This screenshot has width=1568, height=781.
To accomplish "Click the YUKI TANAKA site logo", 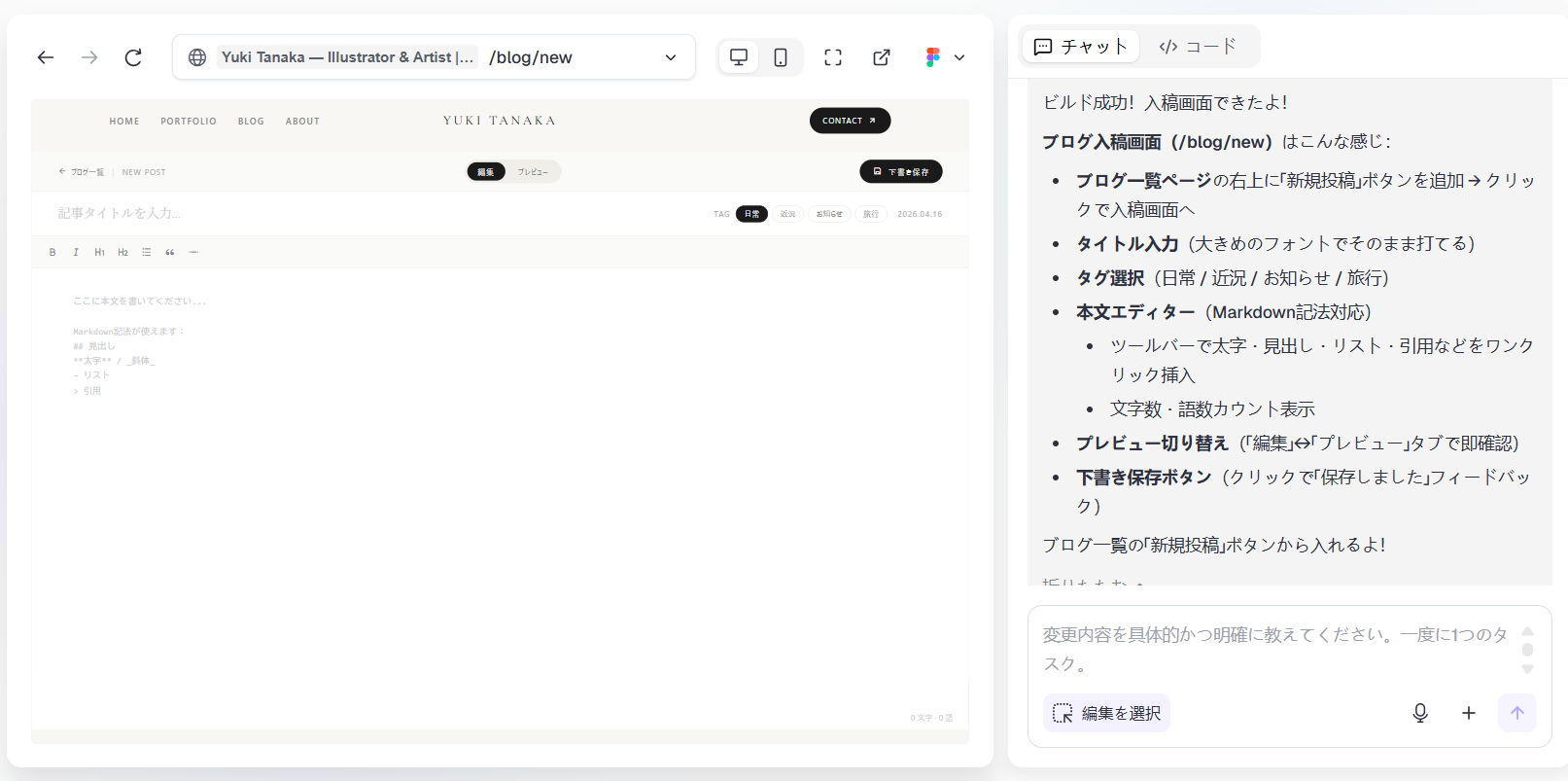I will pos(500,121).
